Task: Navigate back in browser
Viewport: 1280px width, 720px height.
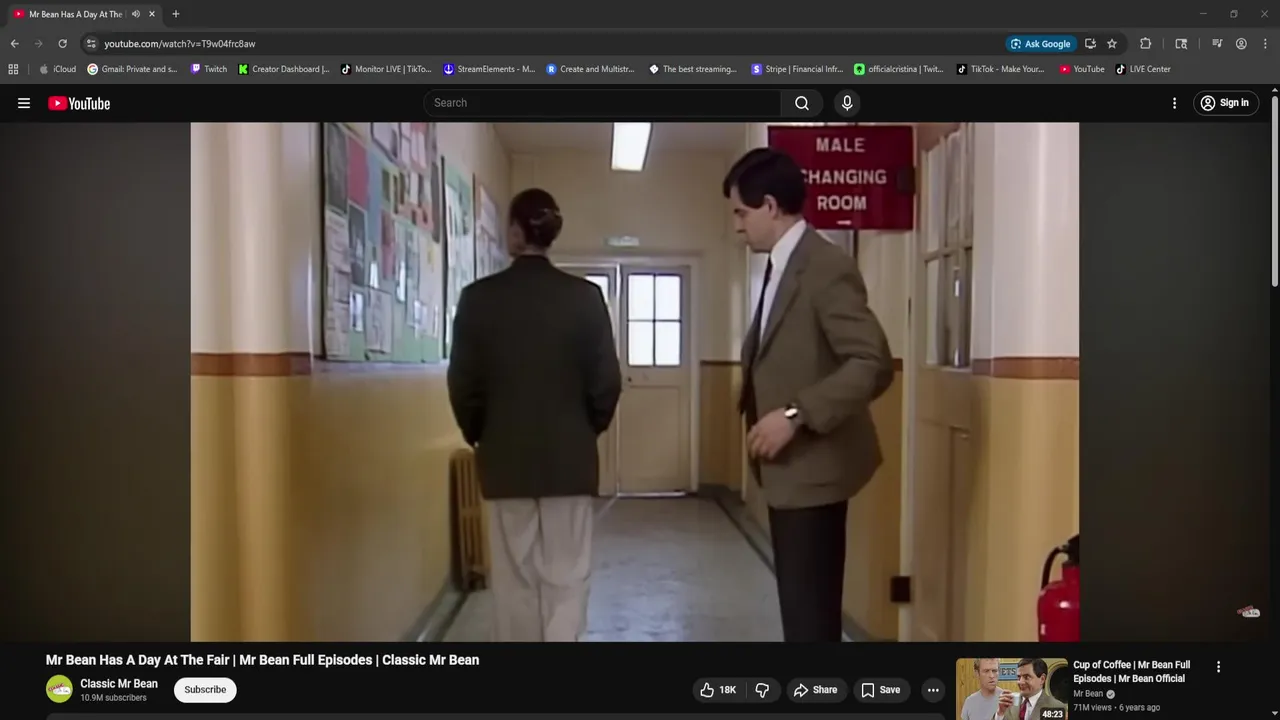Action: [14, 44]
